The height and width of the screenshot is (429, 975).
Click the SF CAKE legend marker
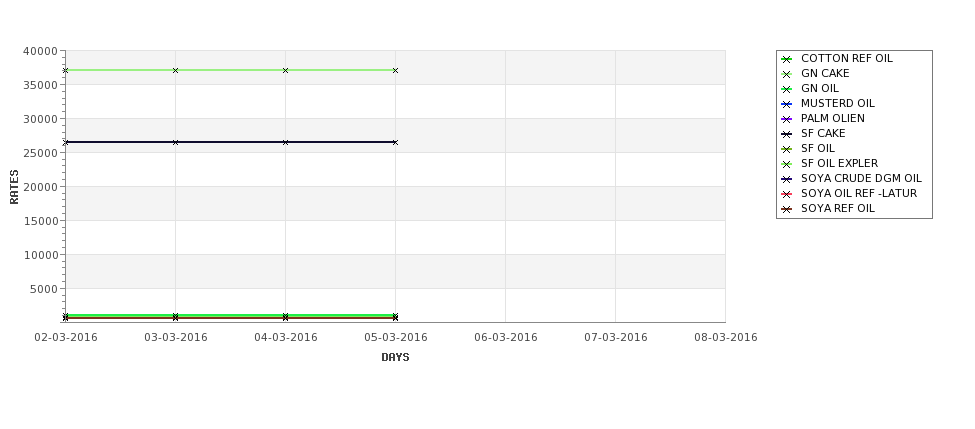click(786, 134)
